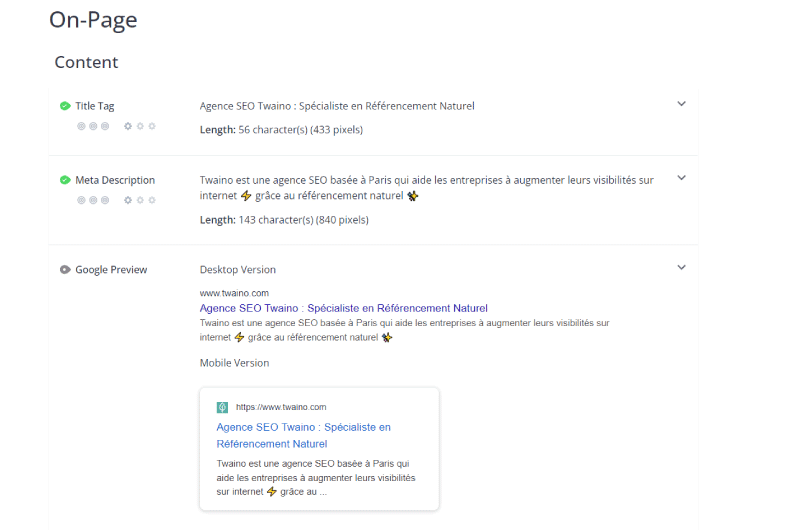This screenshot has width=800, height=530.
Task: Click the favicon in the mobile preview card
Action: (222, 407)
